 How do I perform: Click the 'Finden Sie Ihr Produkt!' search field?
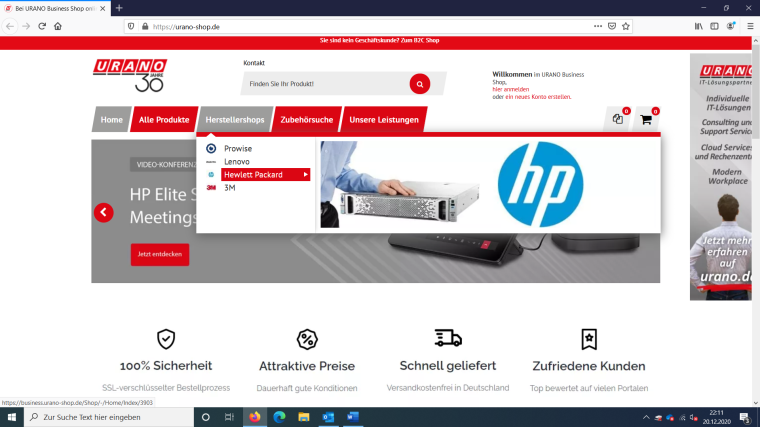pyautogui.click(x=325, y=84)
